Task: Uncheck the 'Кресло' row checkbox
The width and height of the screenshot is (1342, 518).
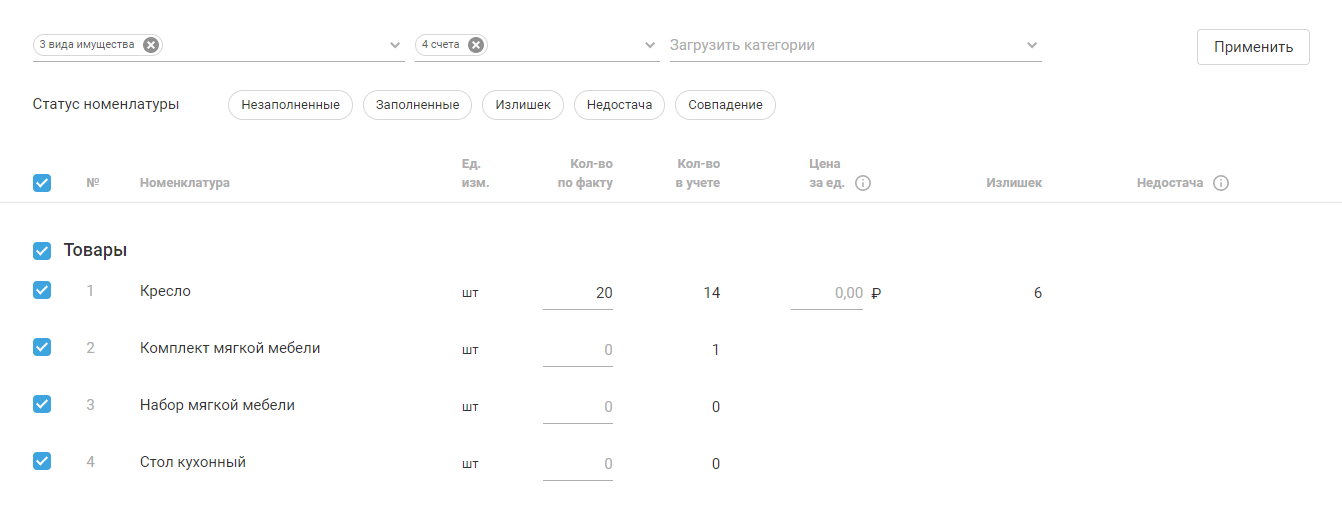Action: click(42, 290)
